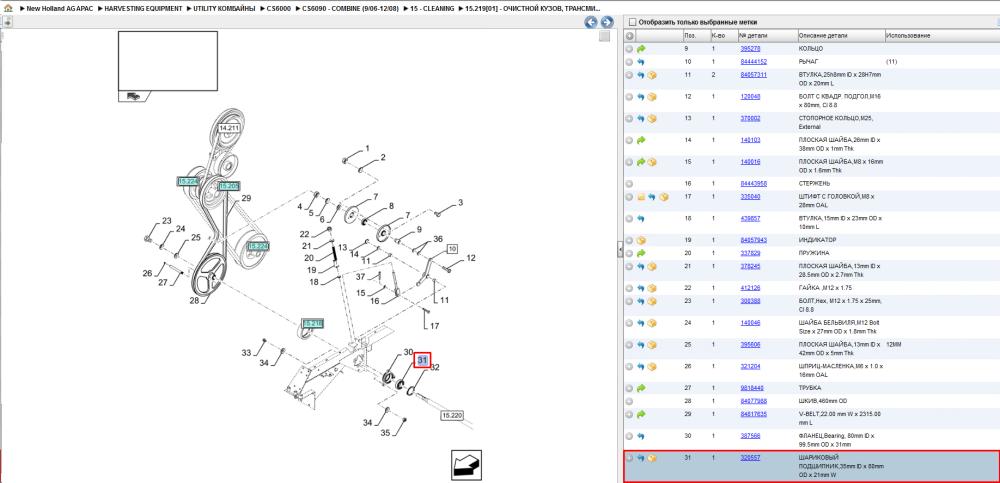
Task: Toggle selection circle for row 31 bearing
Action: point(629,458)
